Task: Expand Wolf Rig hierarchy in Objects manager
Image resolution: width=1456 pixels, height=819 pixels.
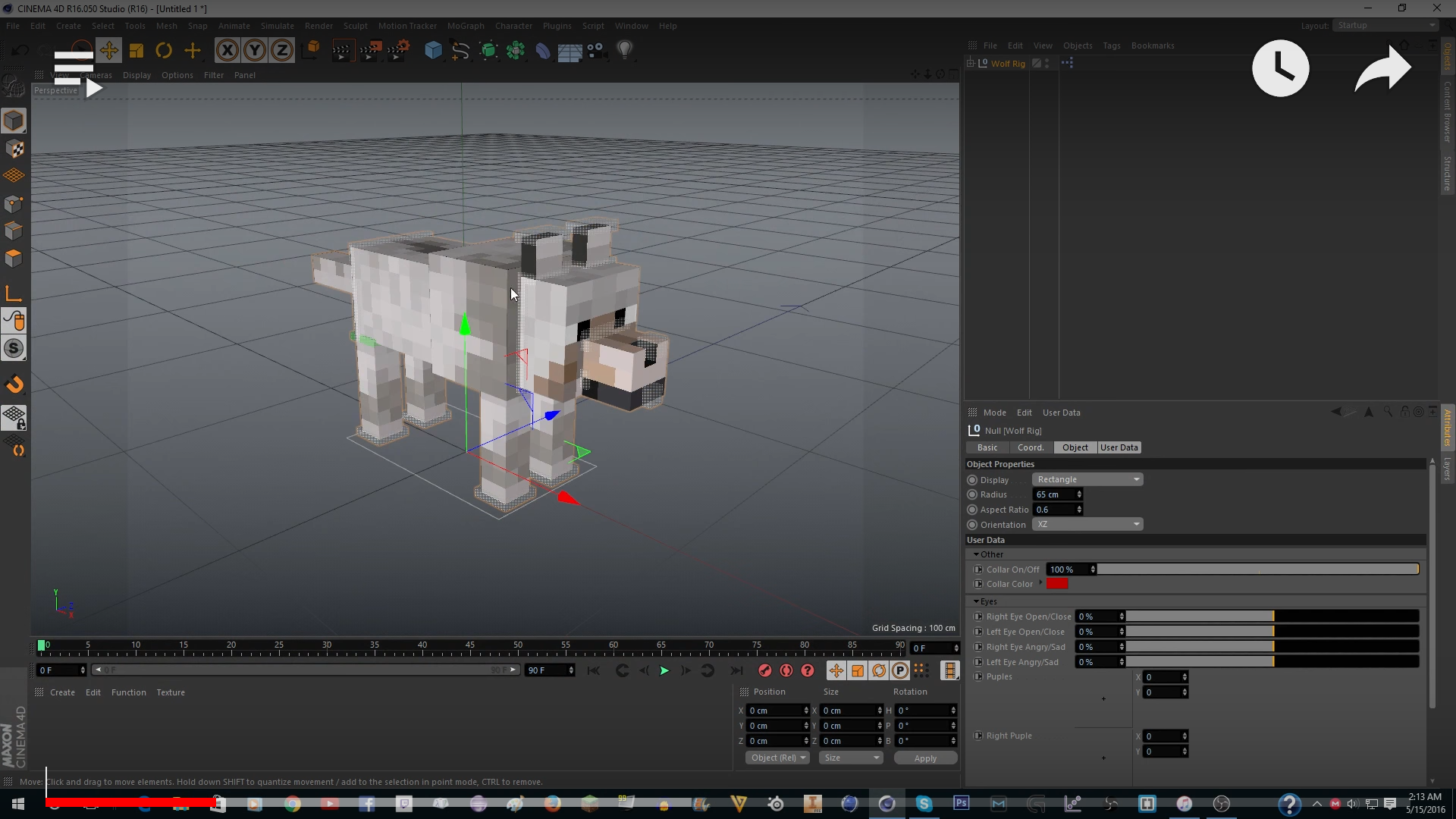Action: pyautogui.click(x=970, y=64)
